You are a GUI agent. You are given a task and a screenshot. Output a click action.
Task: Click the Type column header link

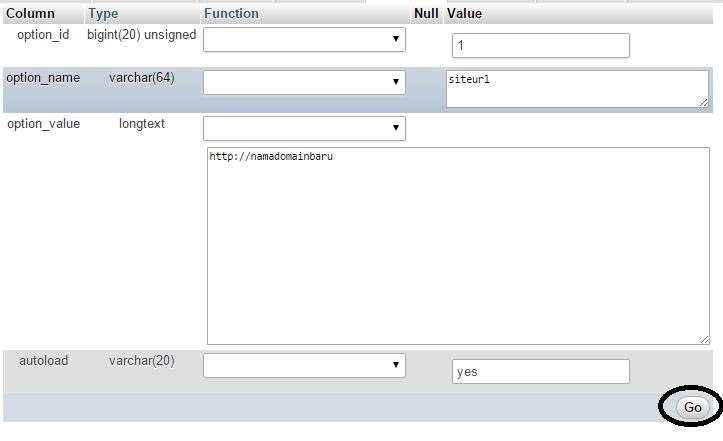tap(103, 14)
